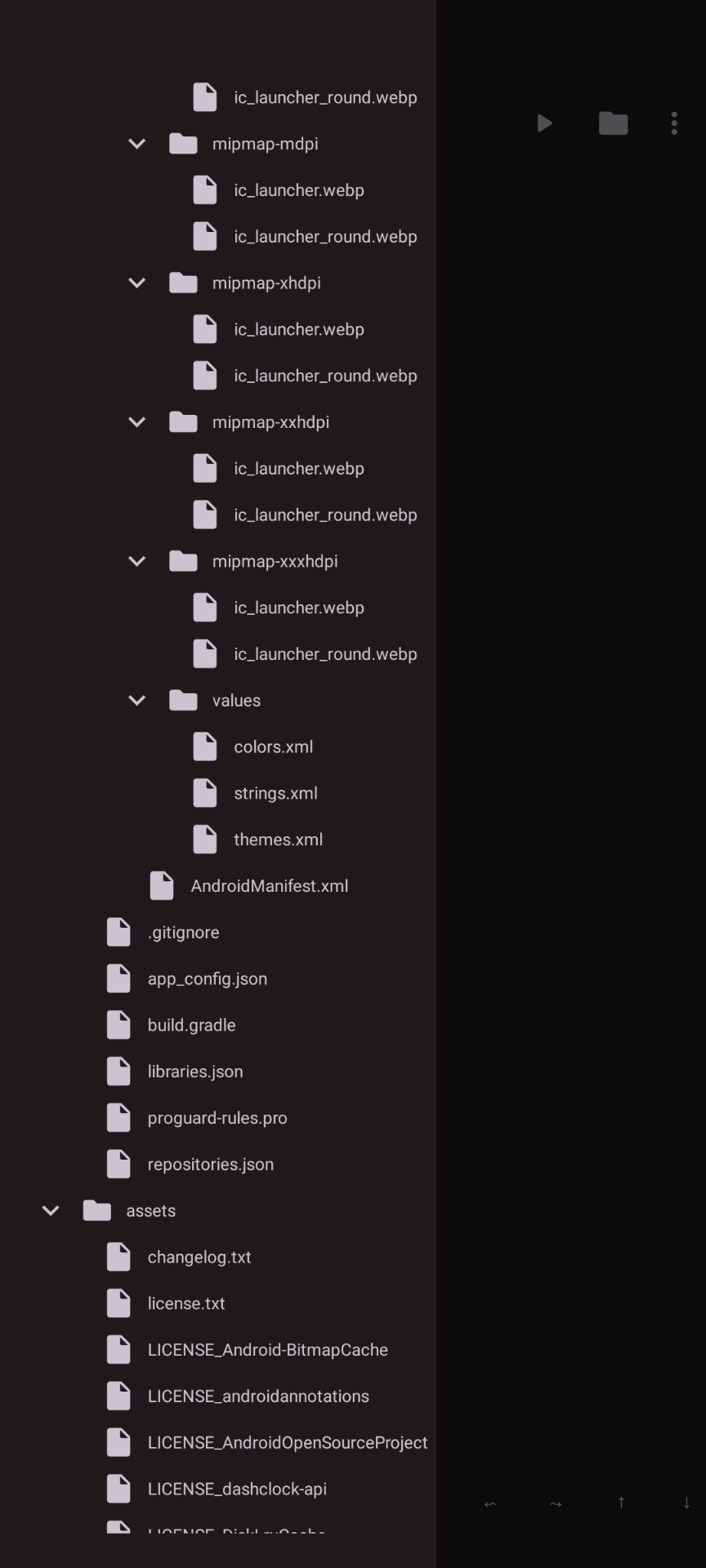This screenshot has width=706, height=1568.
Task: Undo the last edit using the undo arrow
Action: tap(490, 1503)
